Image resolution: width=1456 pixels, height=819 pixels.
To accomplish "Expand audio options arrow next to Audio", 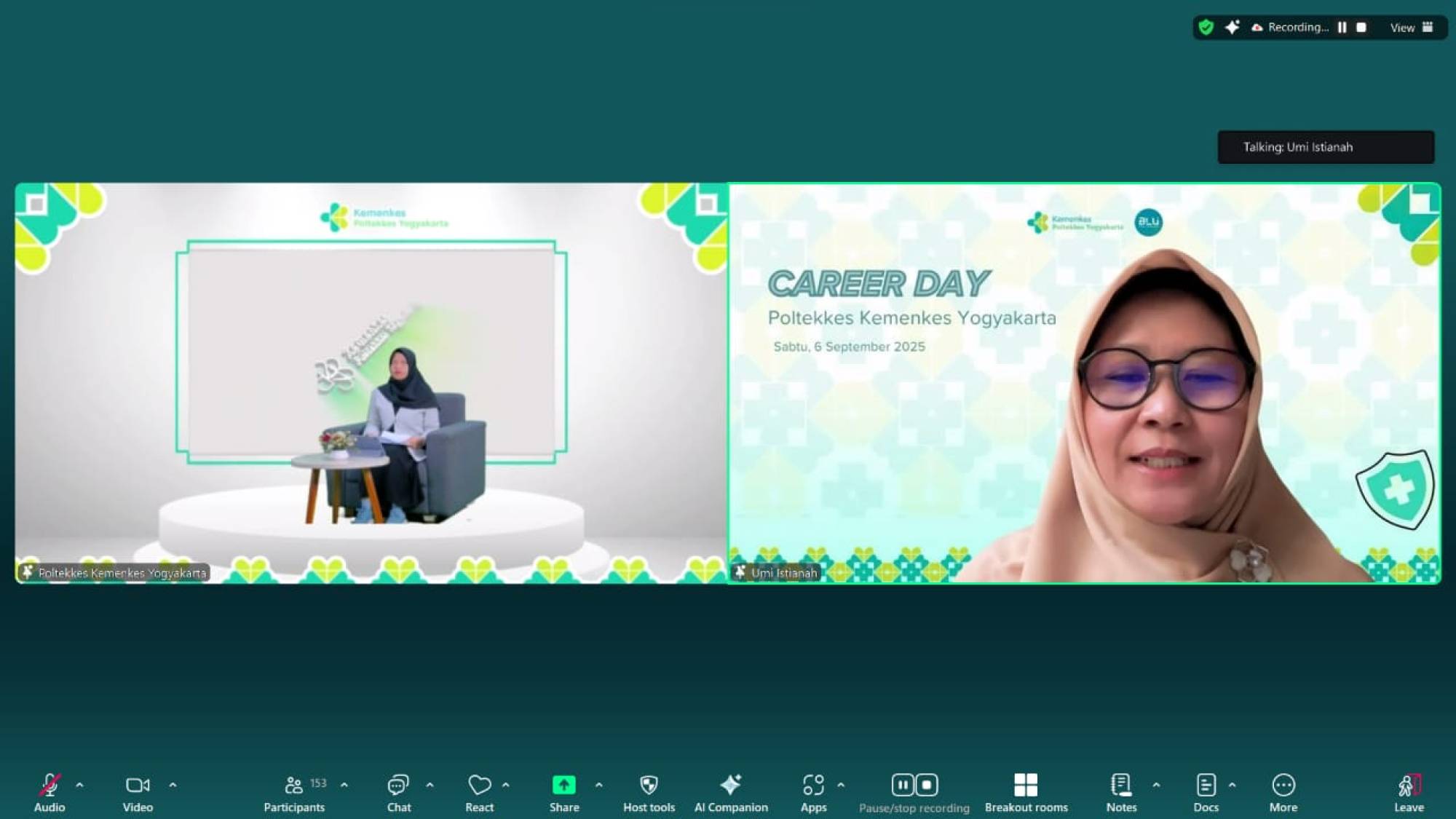I will [x=79, y=786].
